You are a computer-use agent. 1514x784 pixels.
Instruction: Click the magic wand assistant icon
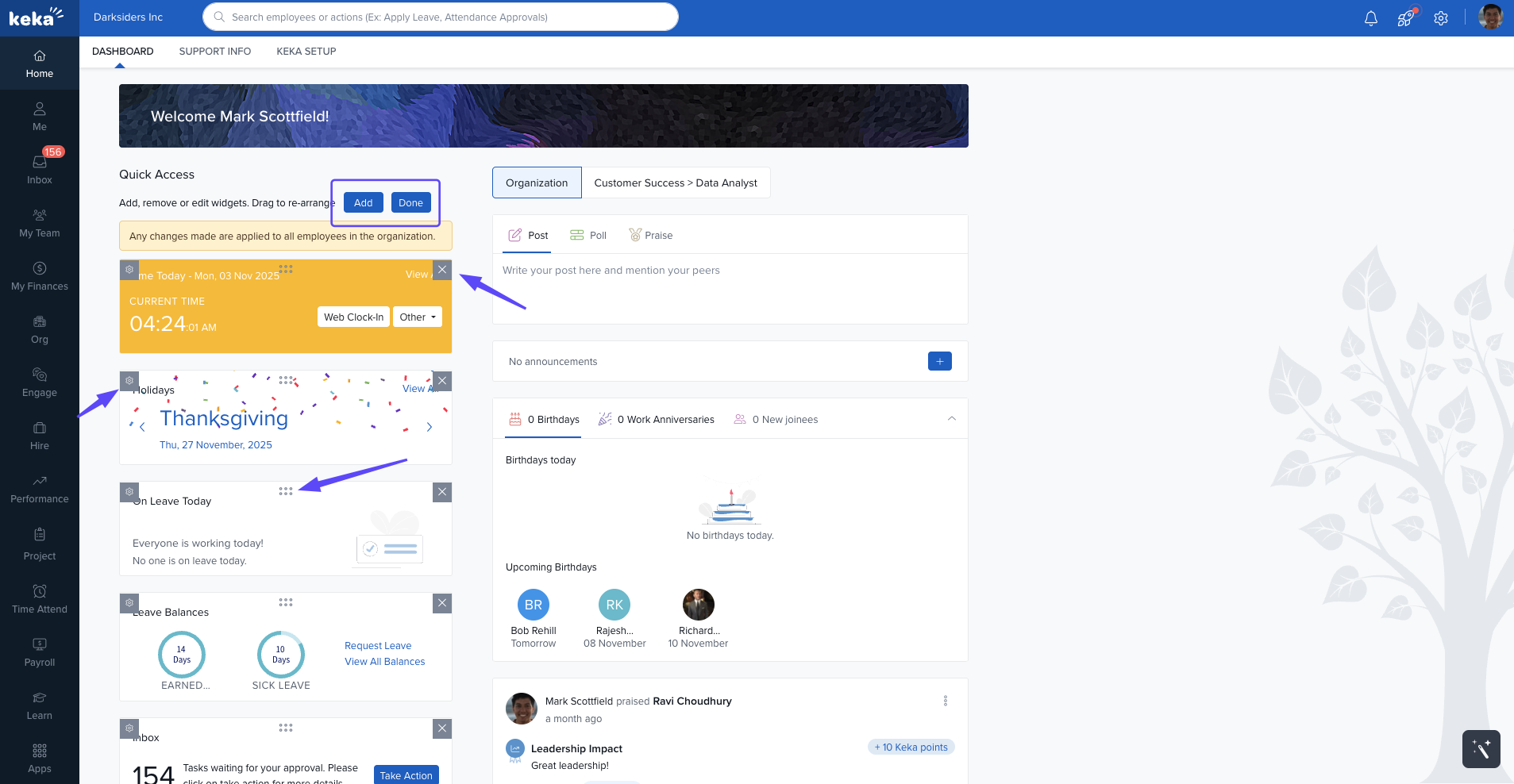click(1481, 748)
